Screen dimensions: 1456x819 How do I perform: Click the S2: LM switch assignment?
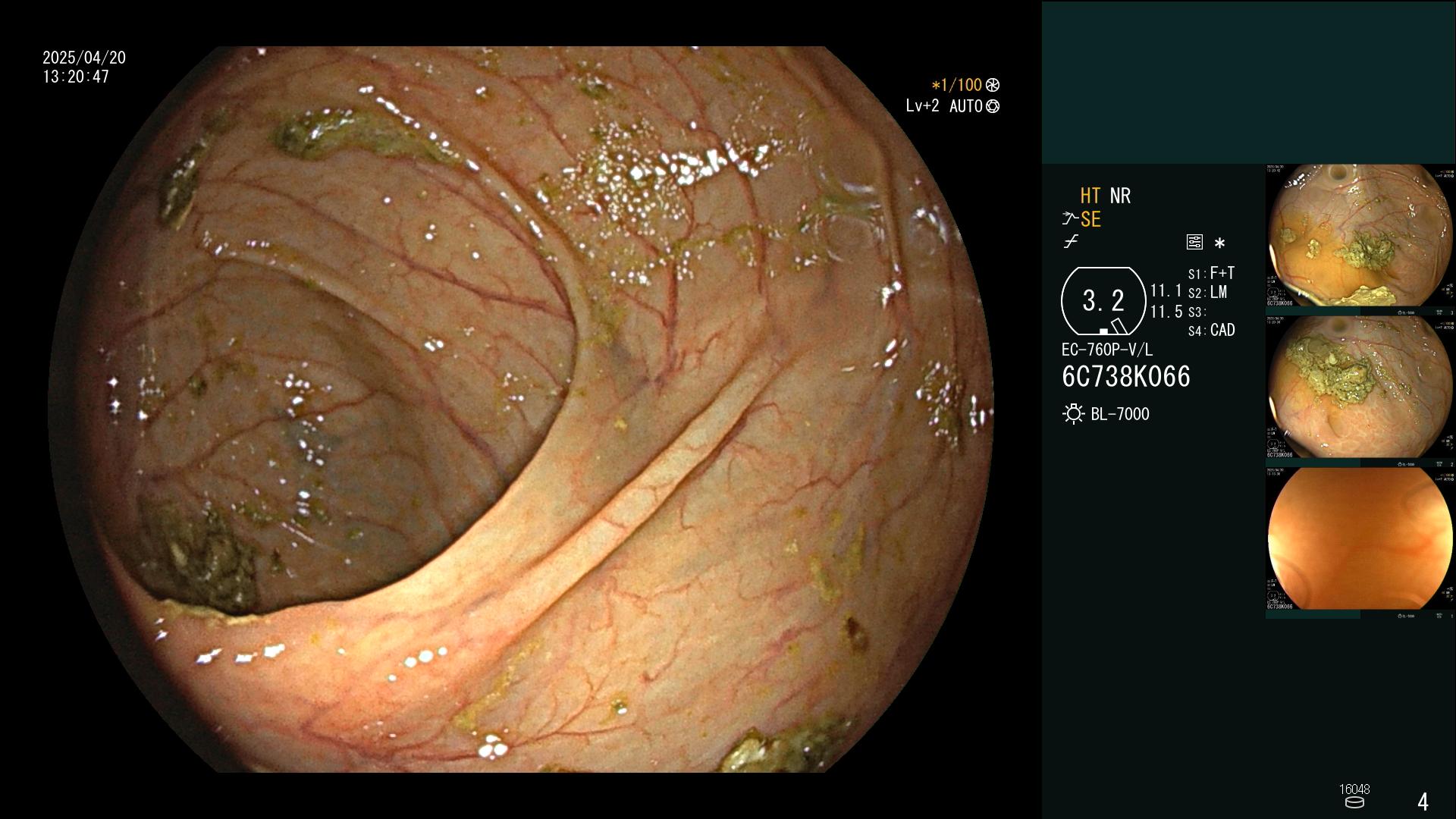1207,292
